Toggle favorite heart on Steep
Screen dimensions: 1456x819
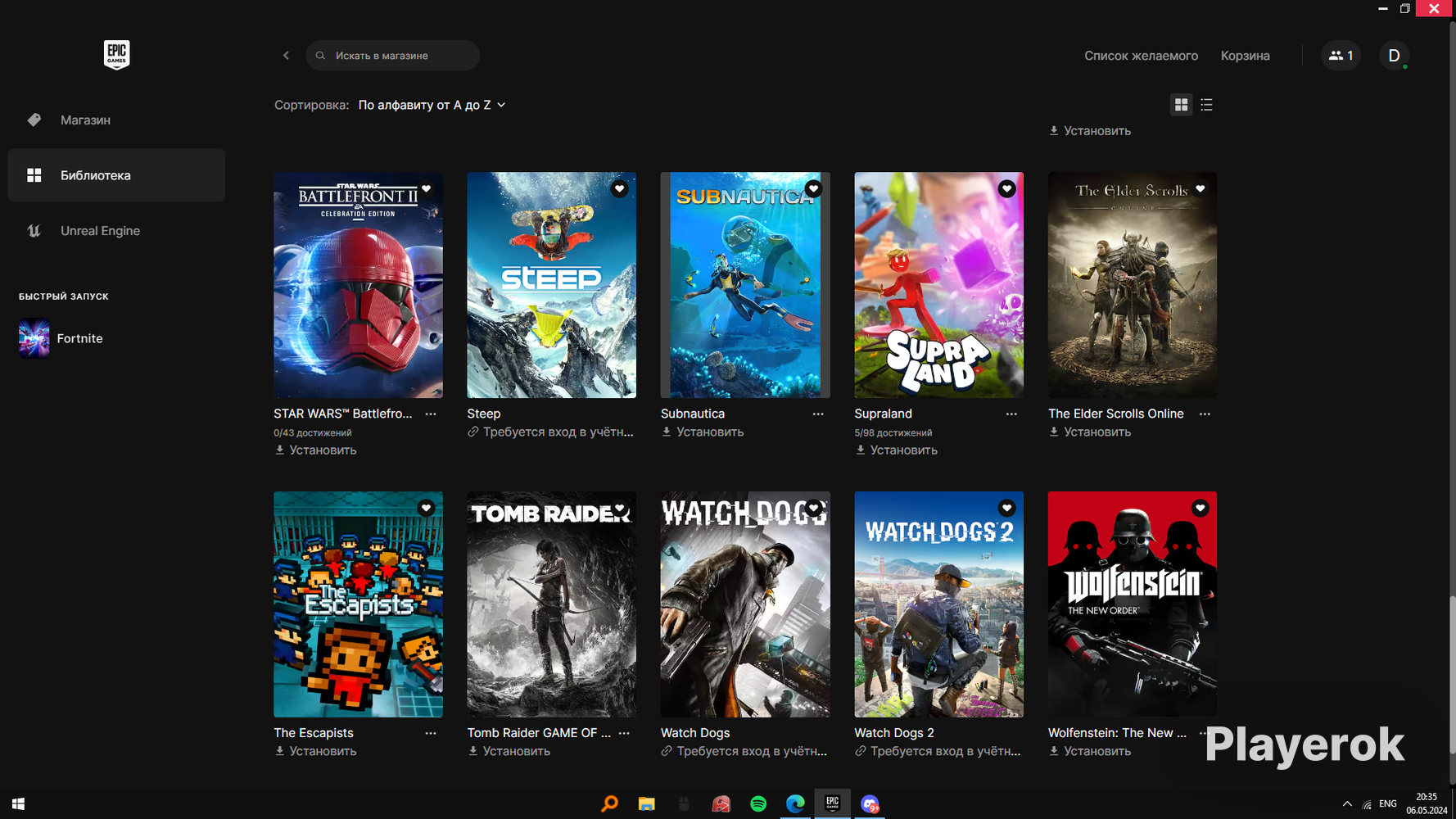click(619, 188)
